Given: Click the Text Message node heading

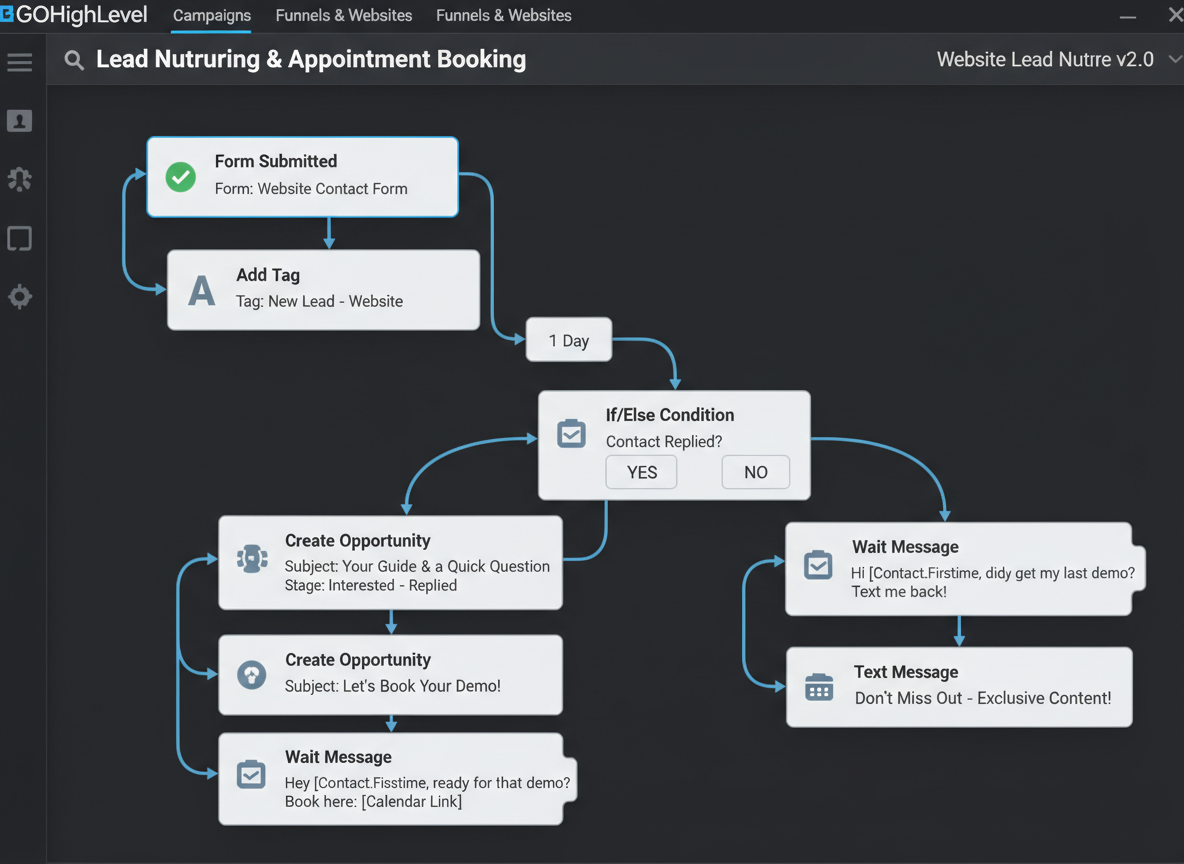Looking at the screenshot, I should (906, 672).
